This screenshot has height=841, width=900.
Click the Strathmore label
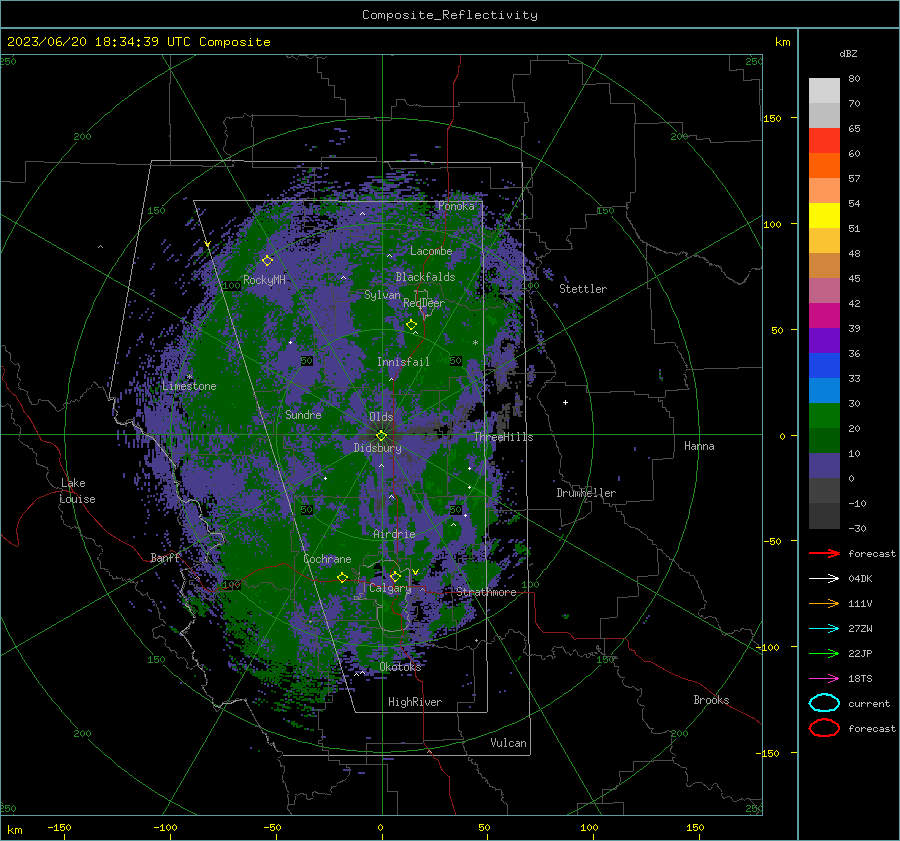click(486, 592)
